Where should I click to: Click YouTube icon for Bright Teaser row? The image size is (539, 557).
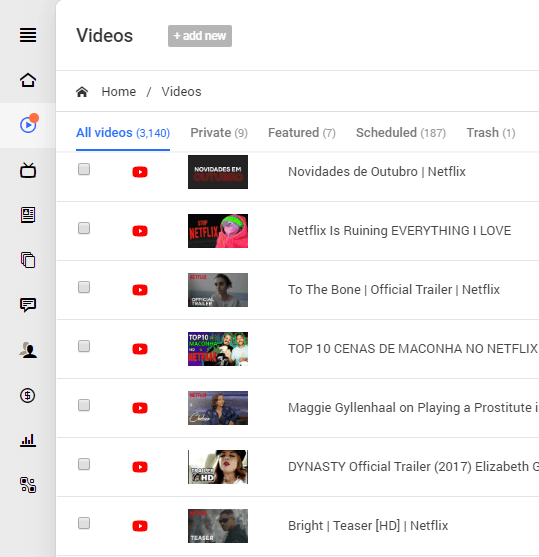[140, 526]
